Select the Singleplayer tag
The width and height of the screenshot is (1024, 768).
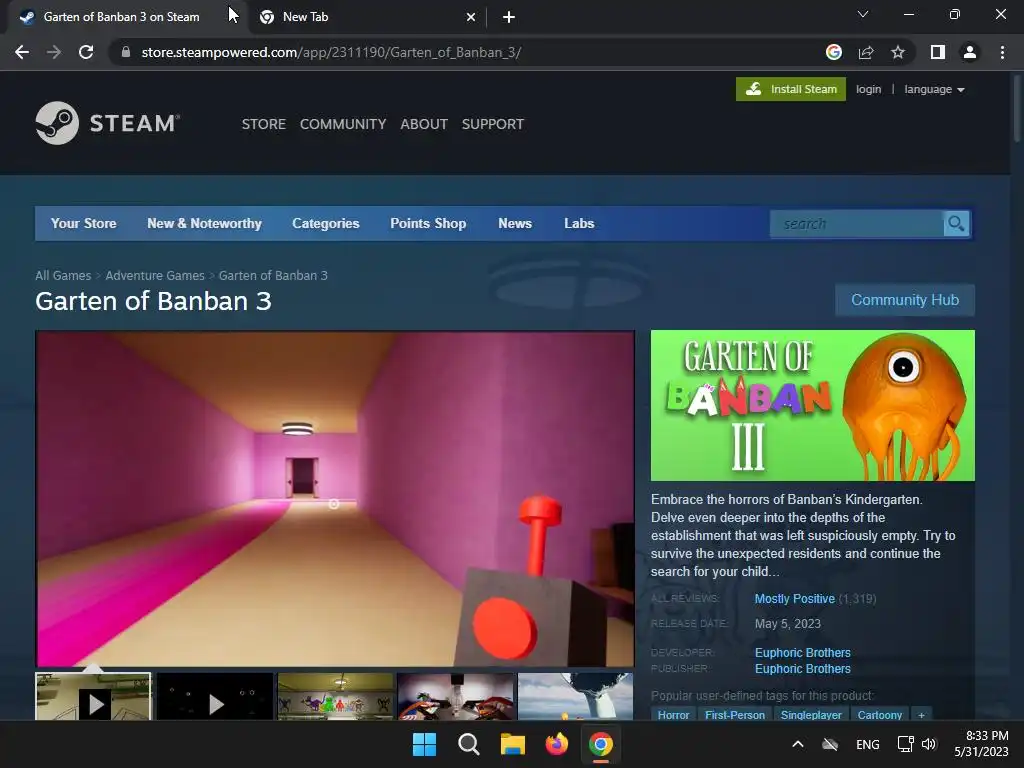(x=811, y=715)
